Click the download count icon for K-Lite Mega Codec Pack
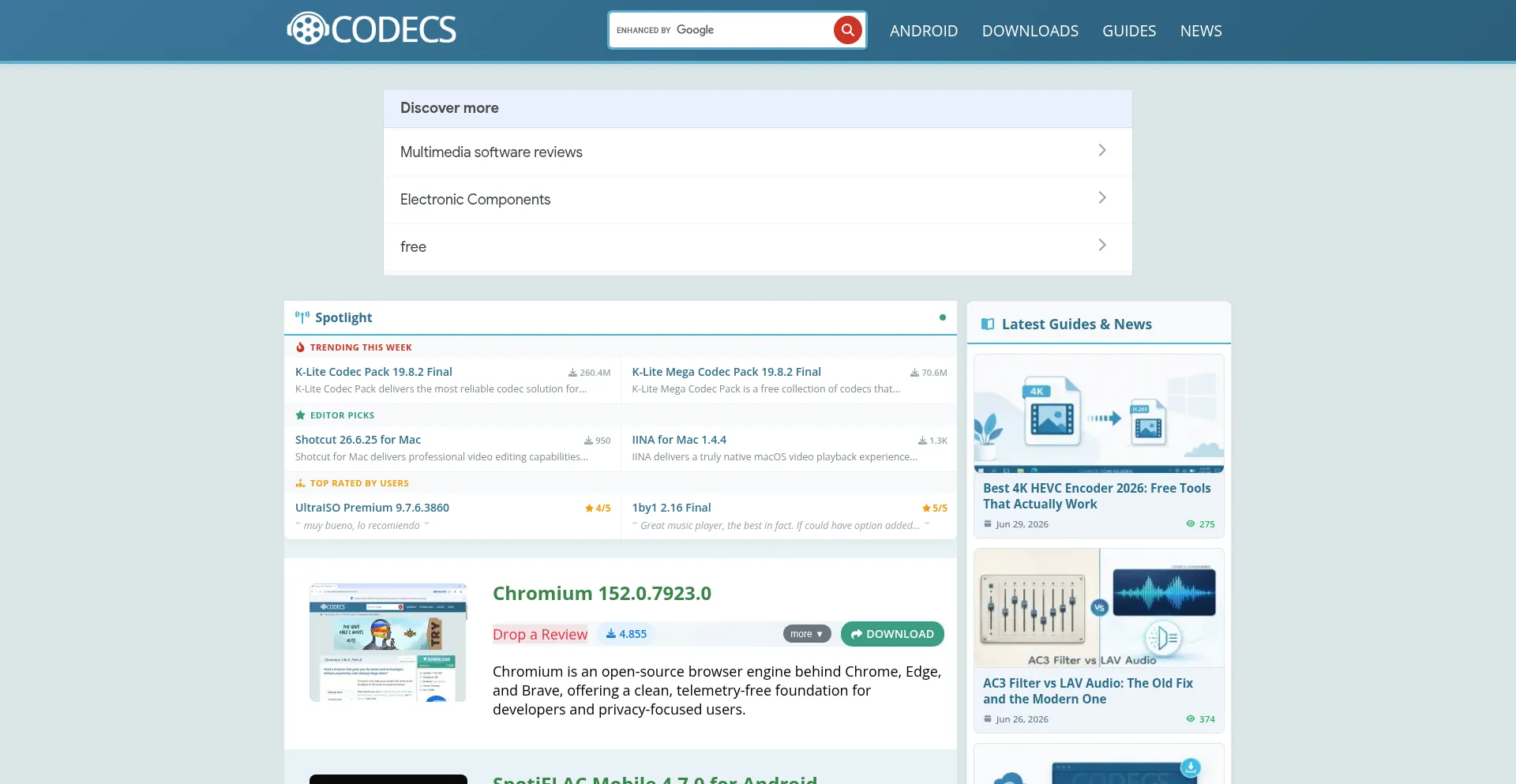 pos(914,373)
